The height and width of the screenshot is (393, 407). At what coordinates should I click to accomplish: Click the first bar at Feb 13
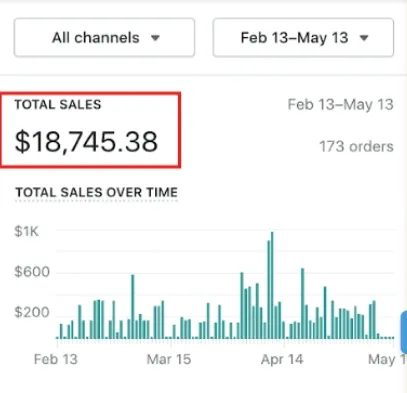pyautogui.click(x=61, y=331)
